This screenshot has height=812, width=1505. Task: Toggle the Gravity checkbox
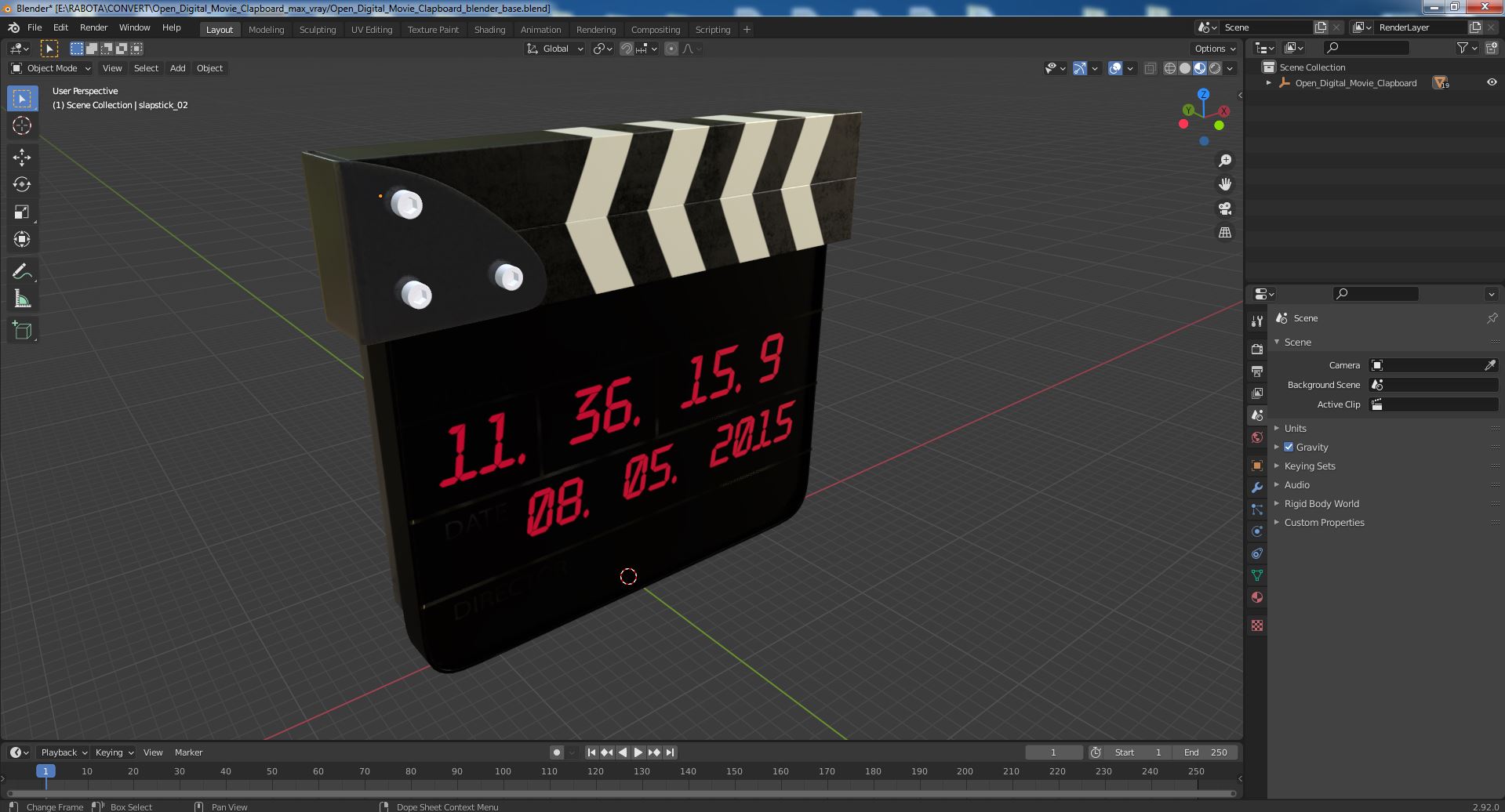[x=1289, y=447]
